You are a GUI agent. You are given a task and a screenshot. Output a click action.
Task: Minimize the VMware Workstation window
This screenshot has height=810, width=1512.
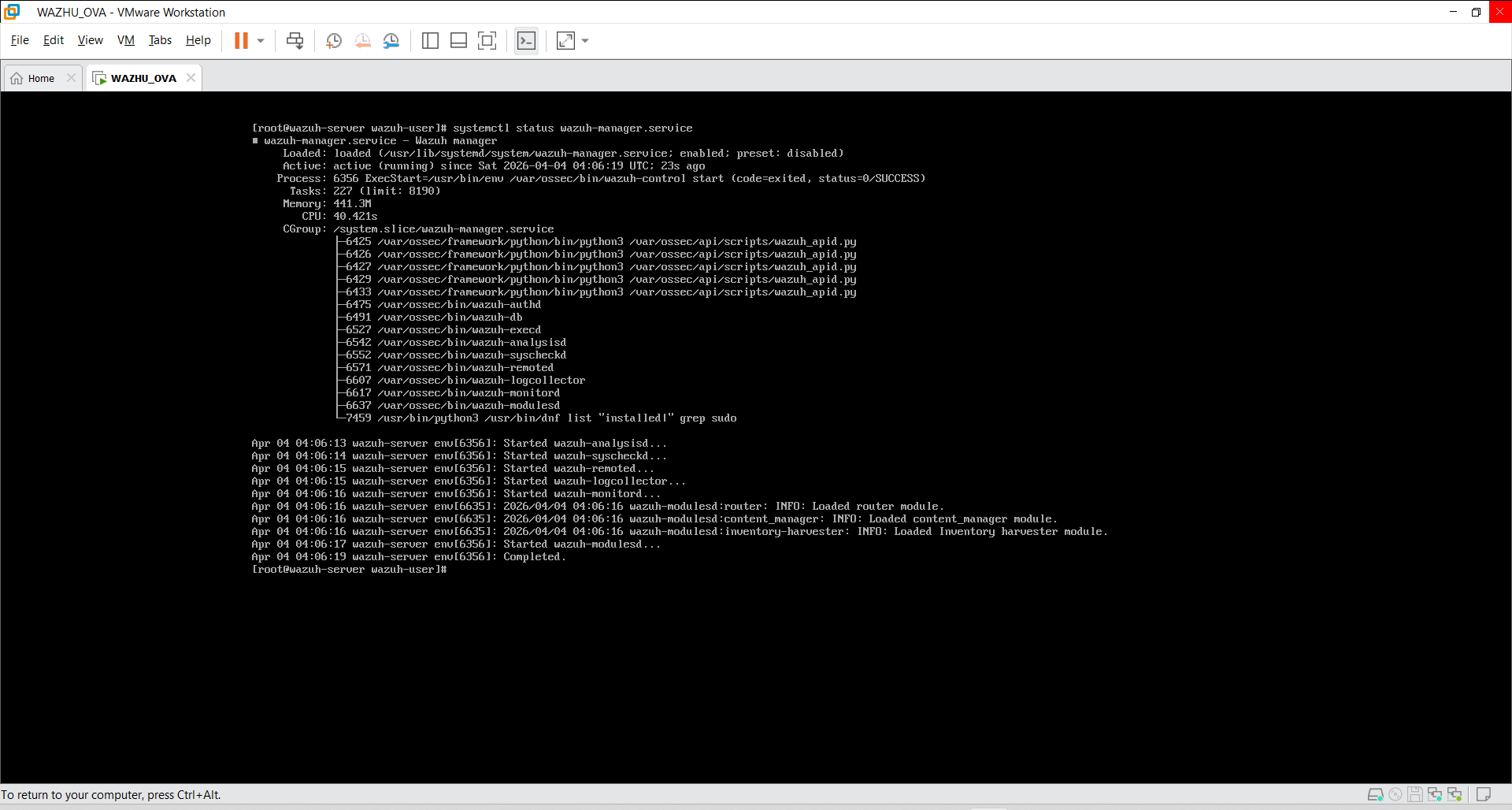coord(1454,12)
